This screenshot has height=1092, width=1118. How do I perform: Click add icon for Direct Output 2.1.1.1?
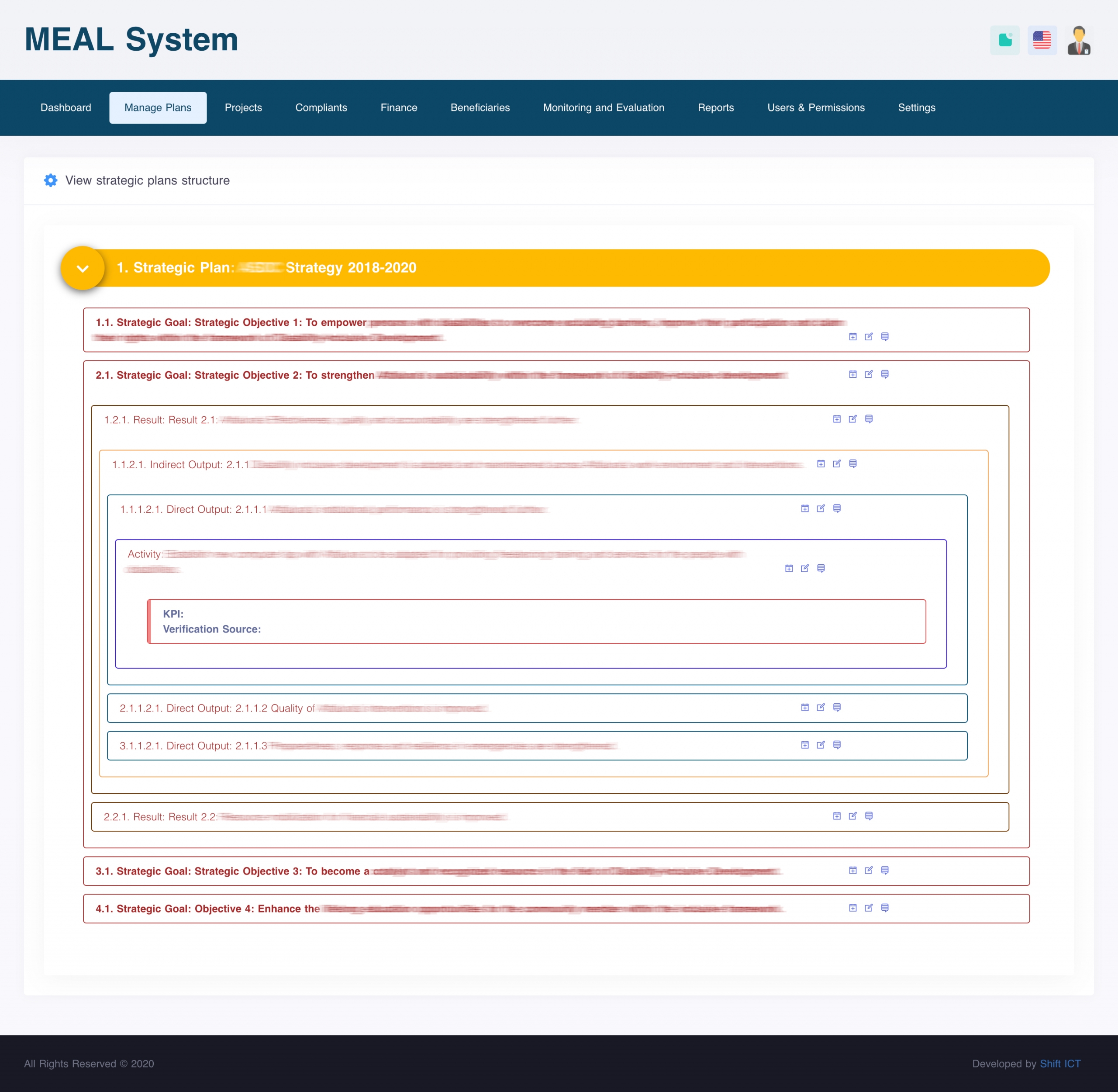click(804, 508)
